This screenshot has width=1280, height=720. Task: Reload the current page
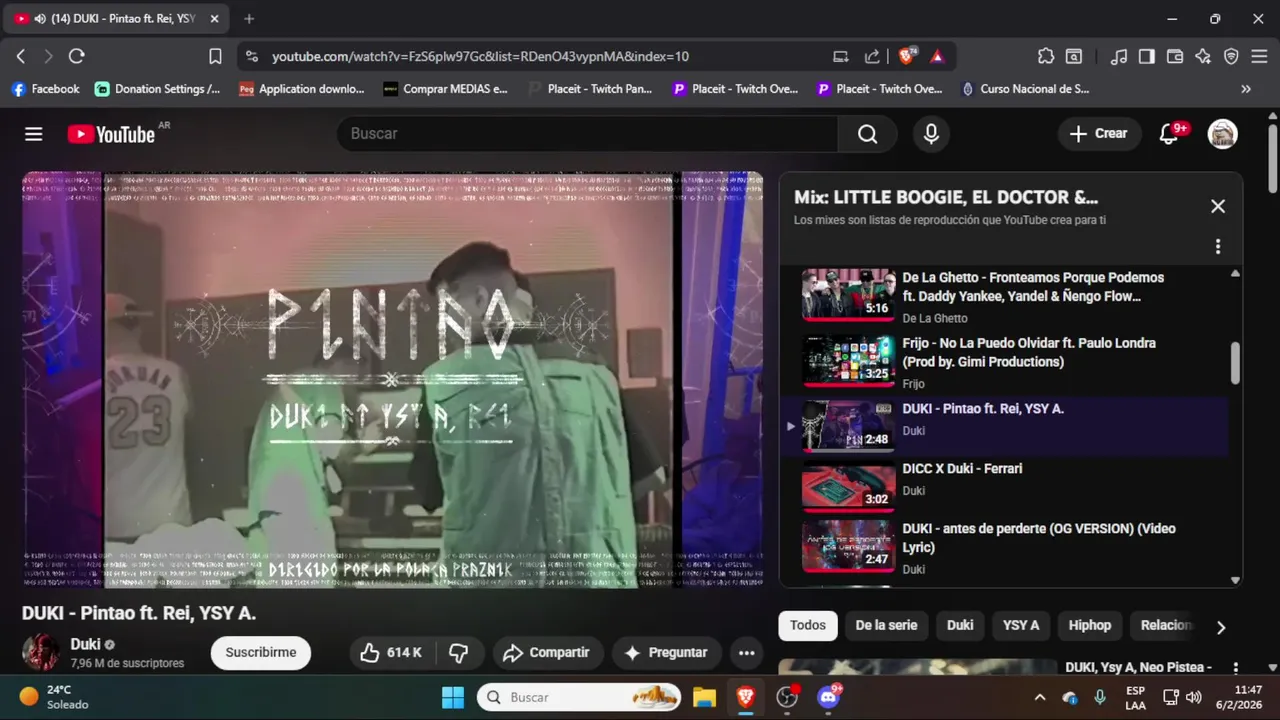(77, 57)
